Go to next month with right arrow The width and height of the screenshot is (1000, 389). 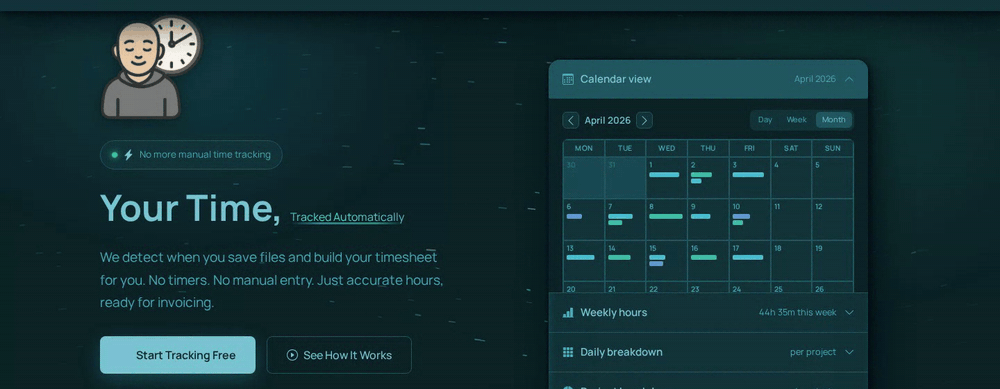coord(644,121)
